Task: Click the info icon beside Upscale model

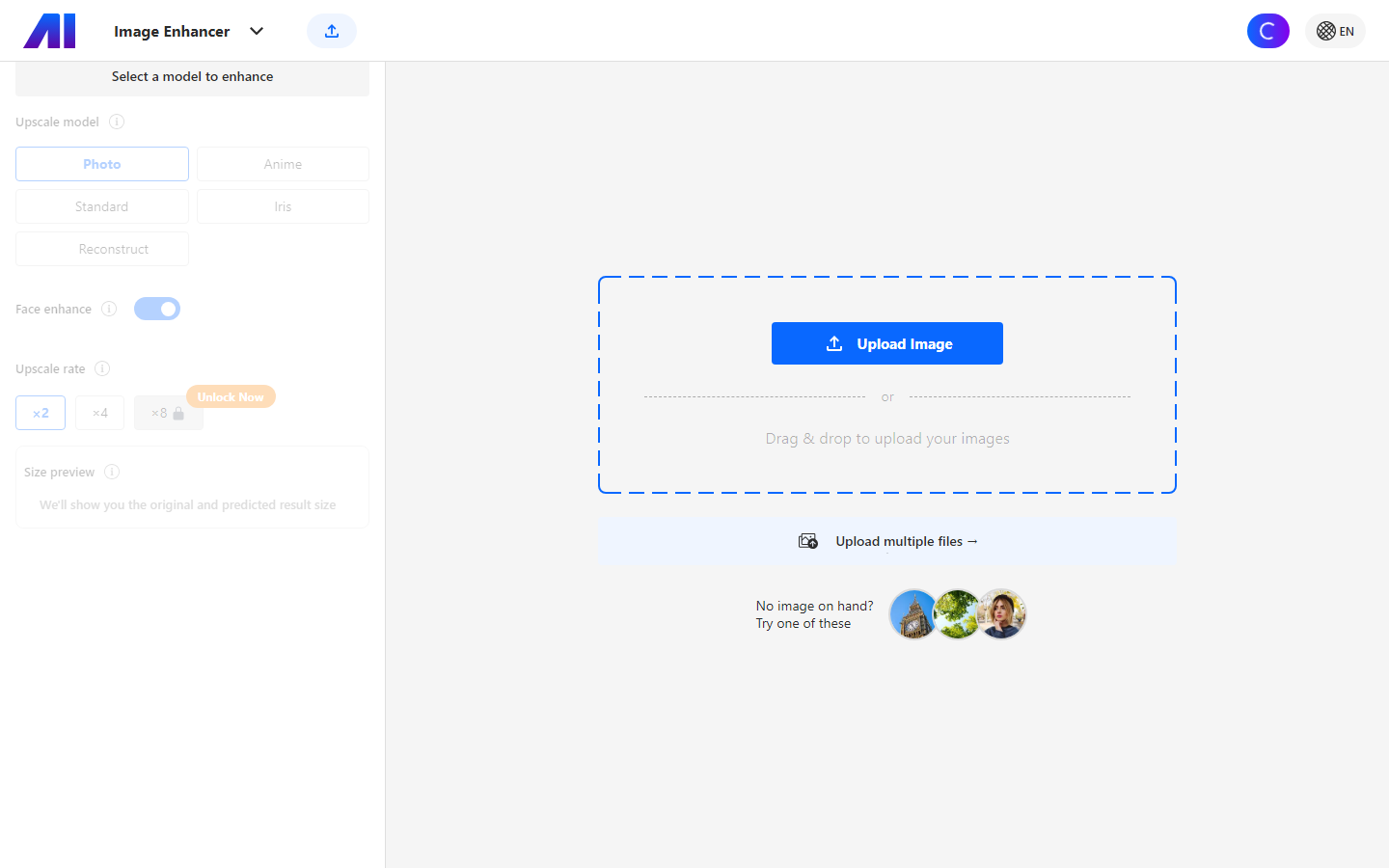Action: pyautogui.click(x=117, y=122)
